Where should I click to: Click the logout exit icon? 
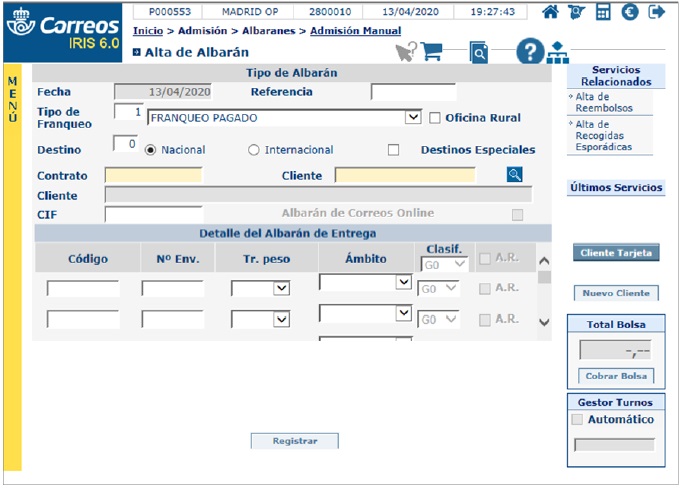pyautogui.click(x=657, y=13)
